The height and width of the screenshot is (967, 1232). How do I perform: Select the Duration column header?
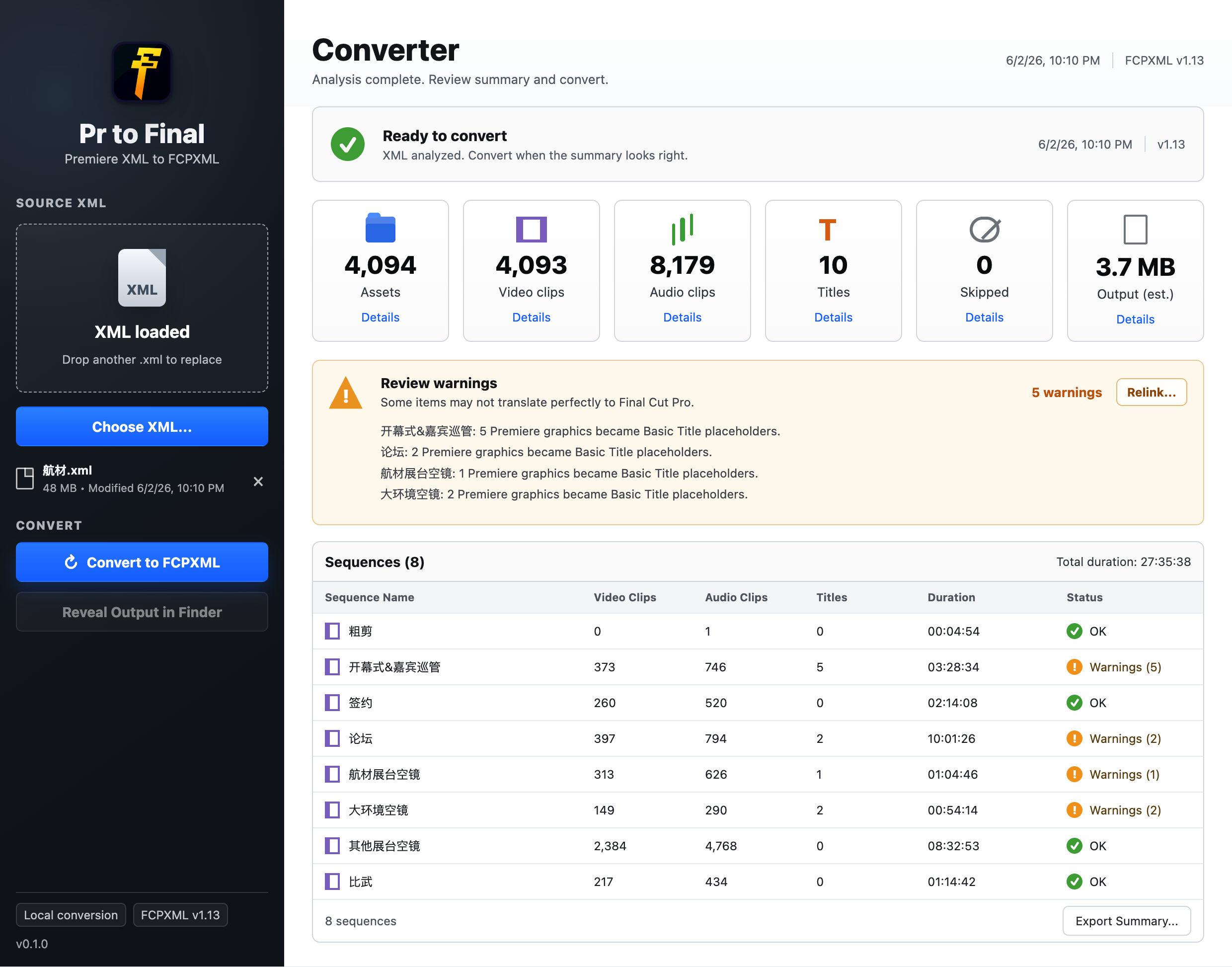click(x=951, y=597)
